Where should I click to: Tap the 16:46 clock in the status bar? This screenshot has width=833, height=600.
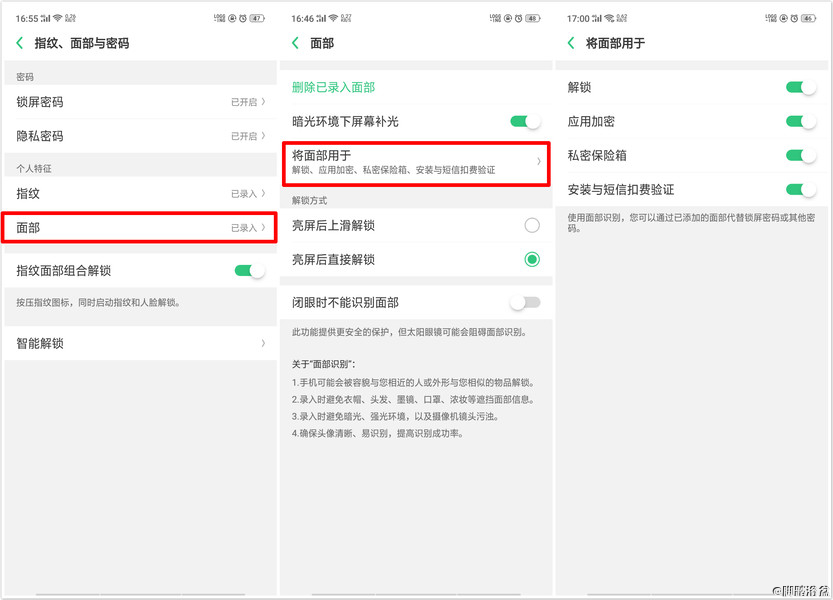tap(295, 17)
